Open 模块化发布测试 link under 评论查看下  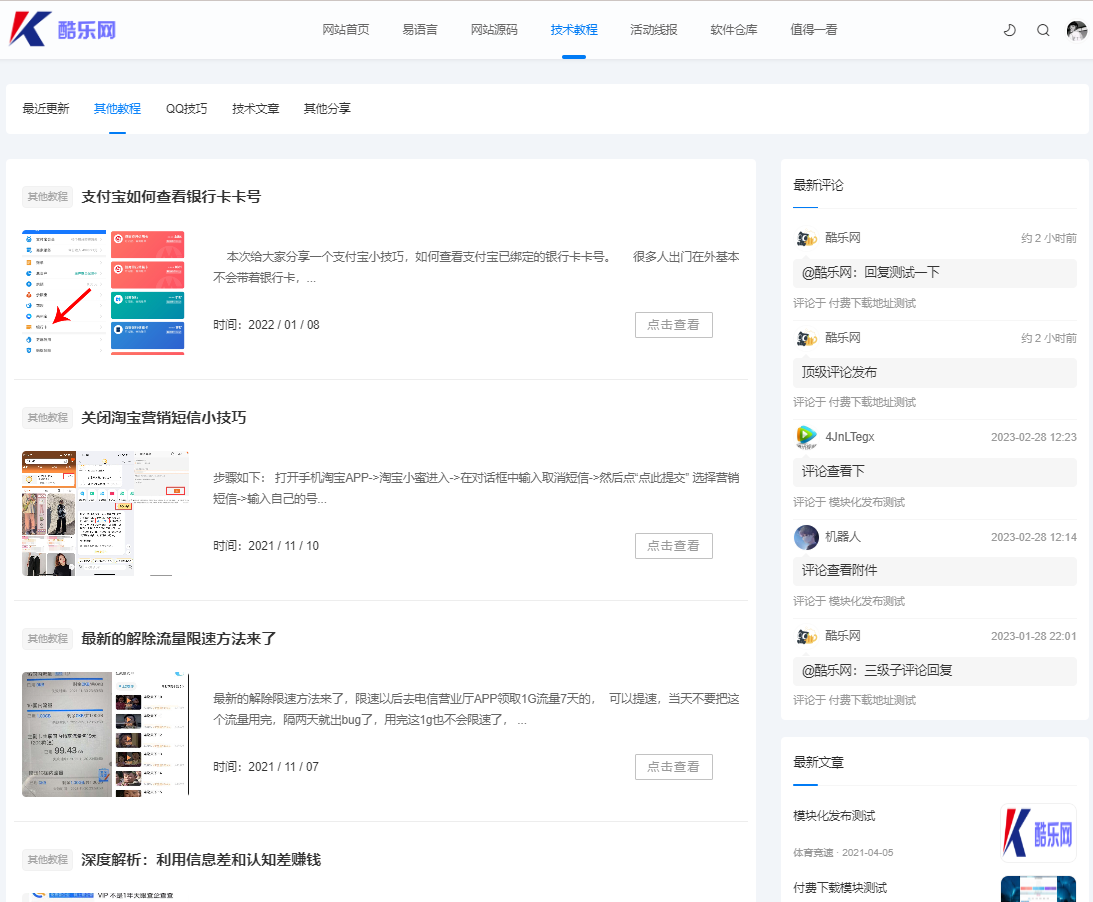[866, 502]
